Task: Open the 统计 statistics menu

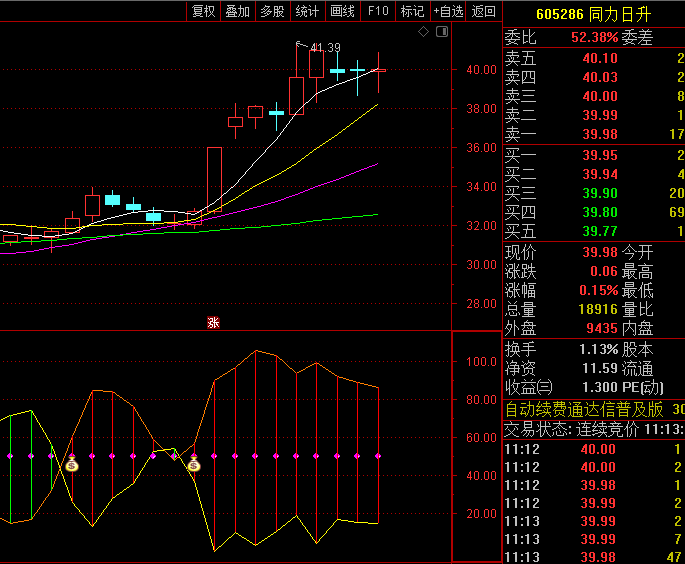Action: (307, 11)
